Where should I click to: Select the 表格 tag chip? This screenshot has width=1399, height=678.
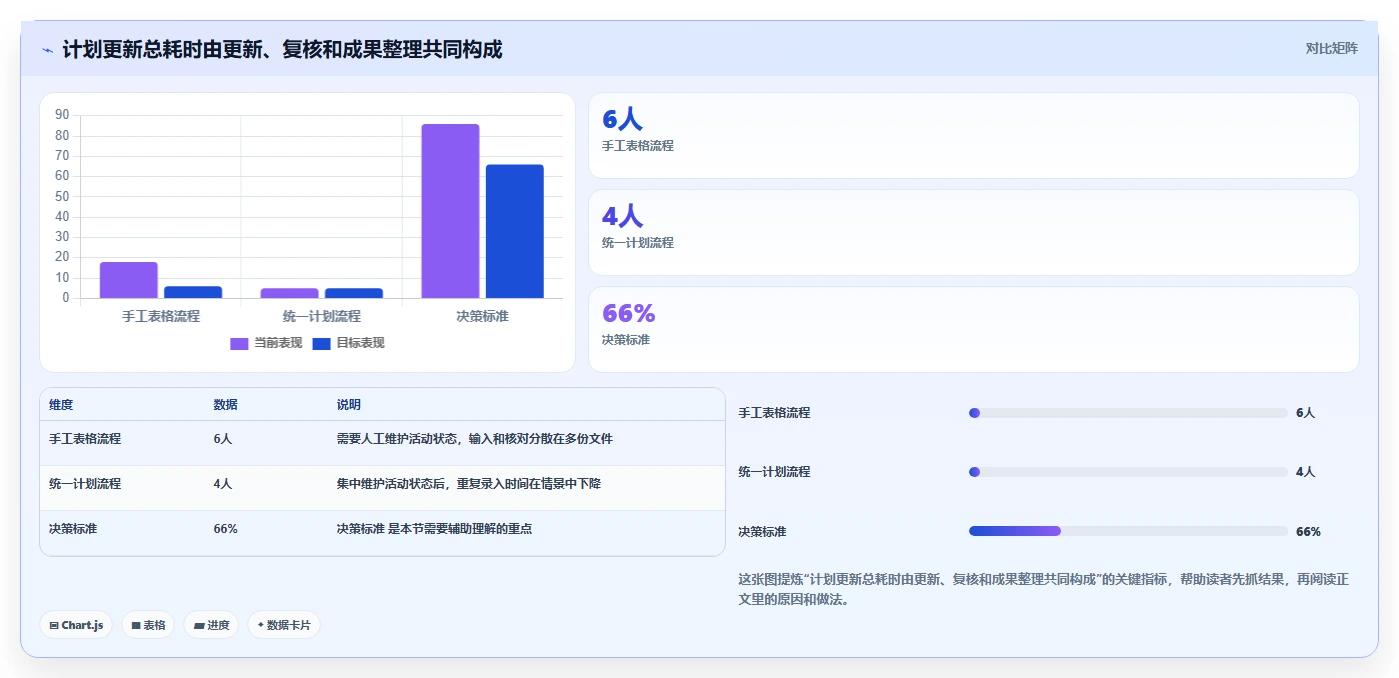pos(148,625)
